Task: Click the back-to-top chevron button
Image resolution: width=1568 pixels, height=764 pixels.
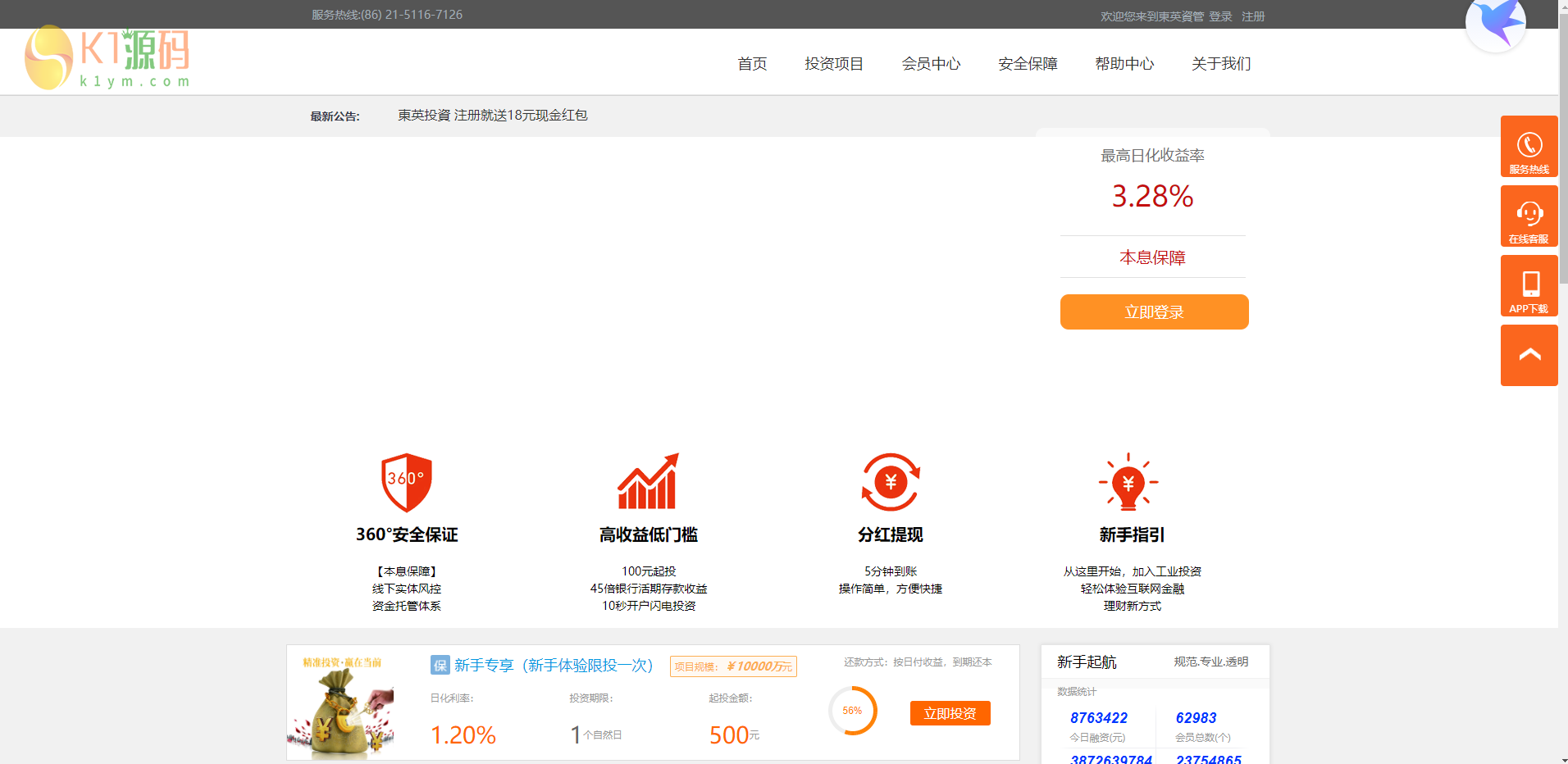Action: [1529, 355]
